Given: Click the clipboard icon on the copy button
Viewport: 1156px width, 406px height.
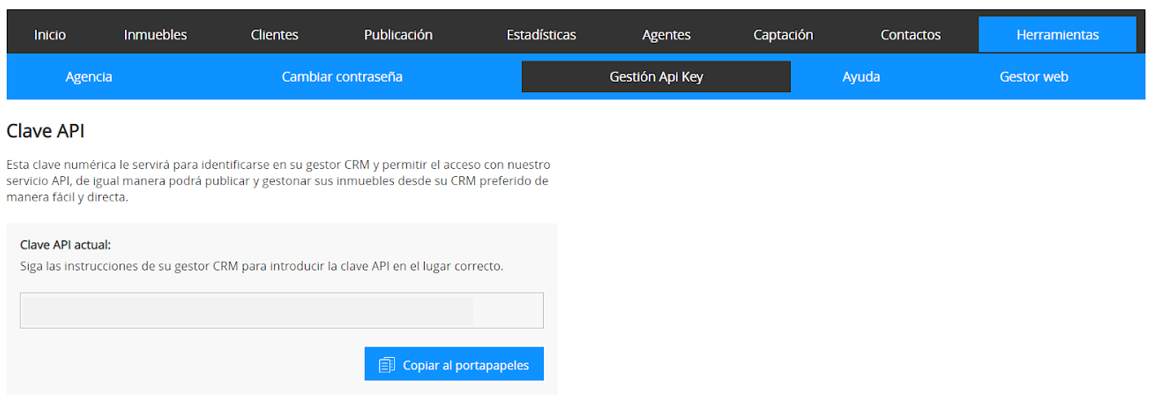Looking at the screenshot, I should (x=387, y=365).
